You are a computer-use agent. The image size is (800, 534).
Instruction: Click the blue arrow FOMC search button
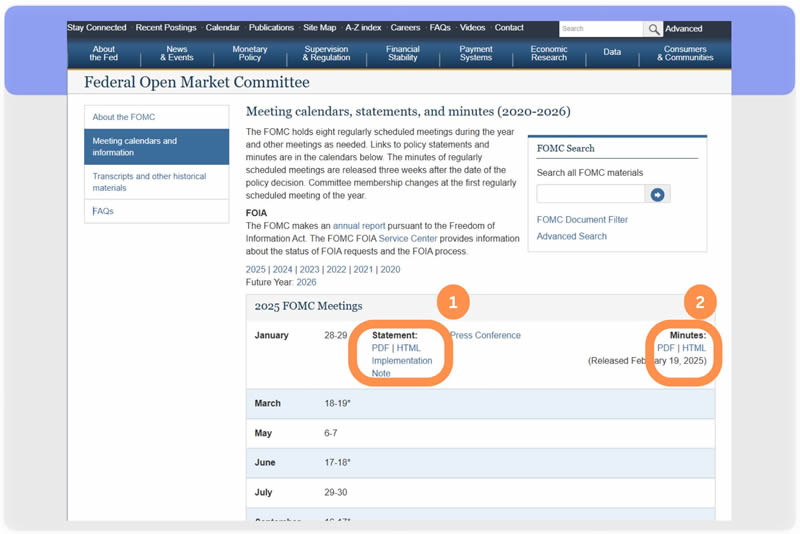click(x=657, y=194)
